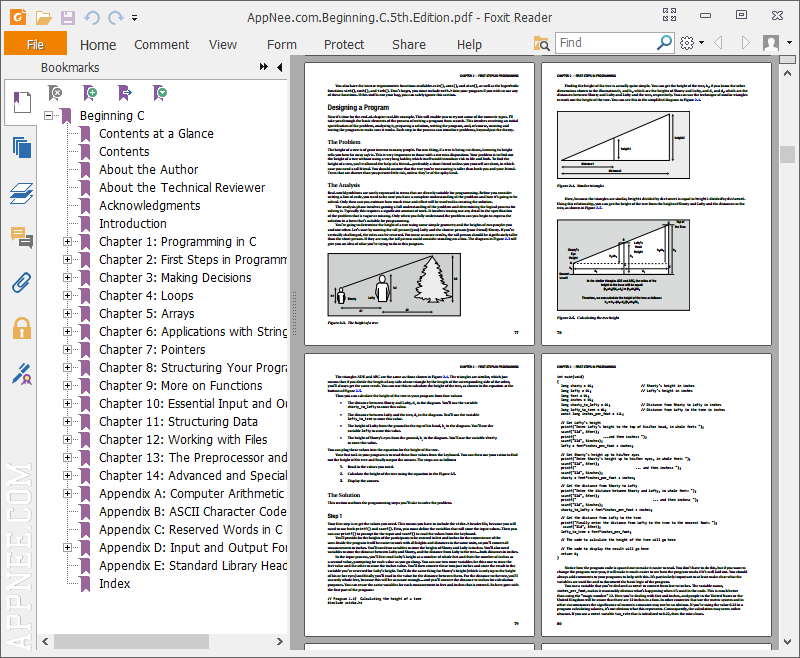Click the add new bookmark icon
800x658 pixels.
[x=90, y=93]
